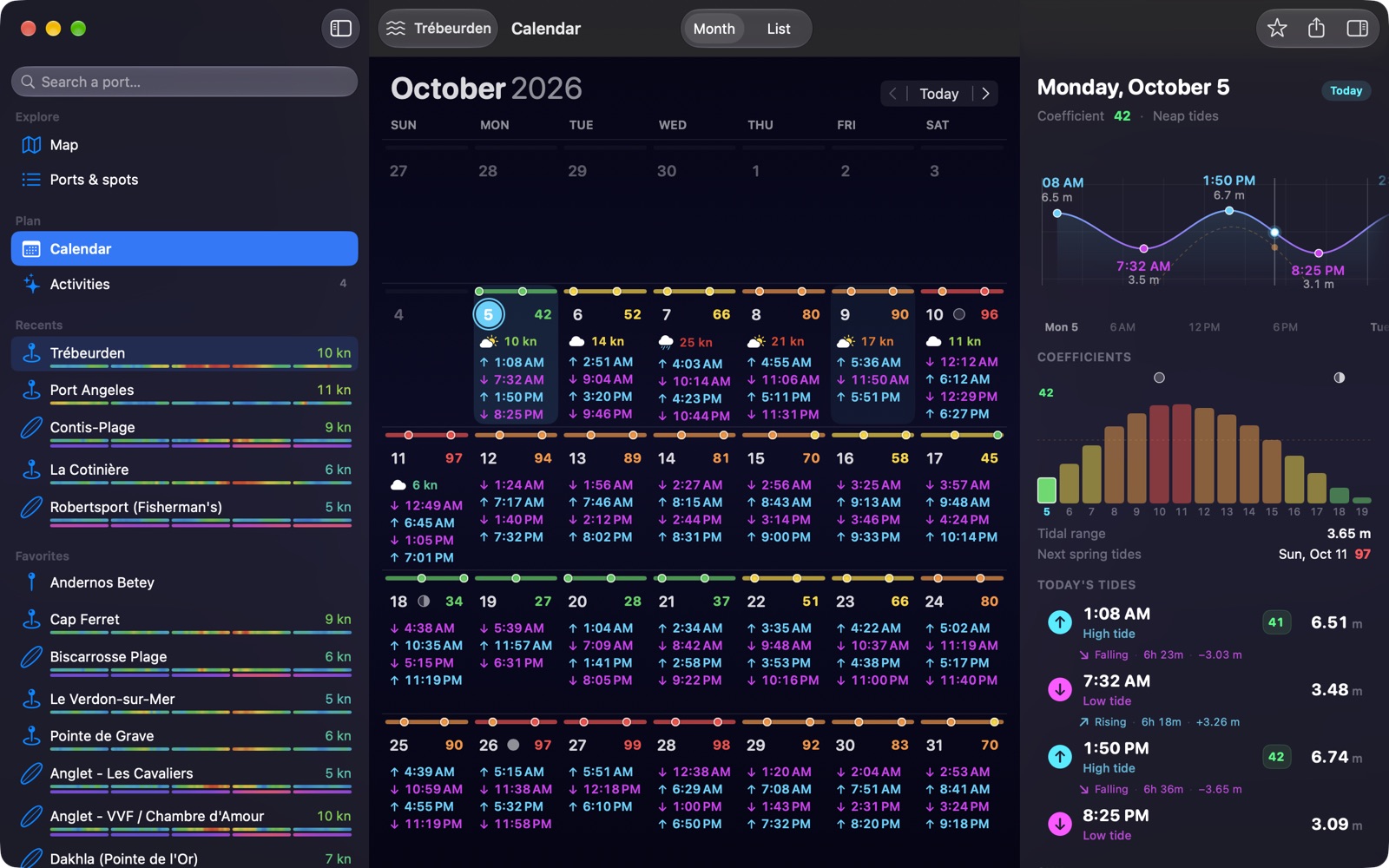Screen dimensions: 1389x868
Task: Click the surfboard icon beside Biscarrosse Plage
Action: point(31,657)
